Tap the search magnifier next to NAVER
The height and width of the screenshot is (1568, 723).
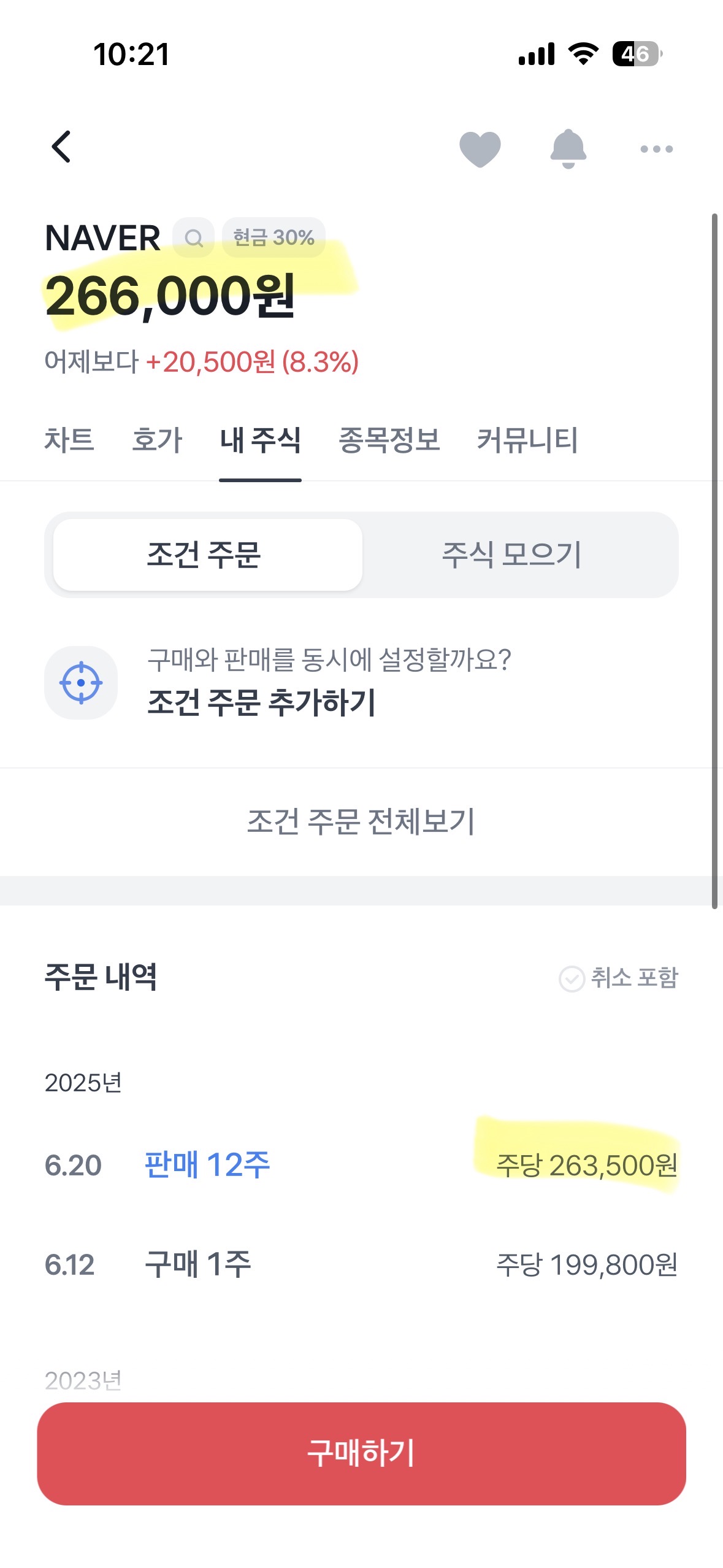[194, 237]
